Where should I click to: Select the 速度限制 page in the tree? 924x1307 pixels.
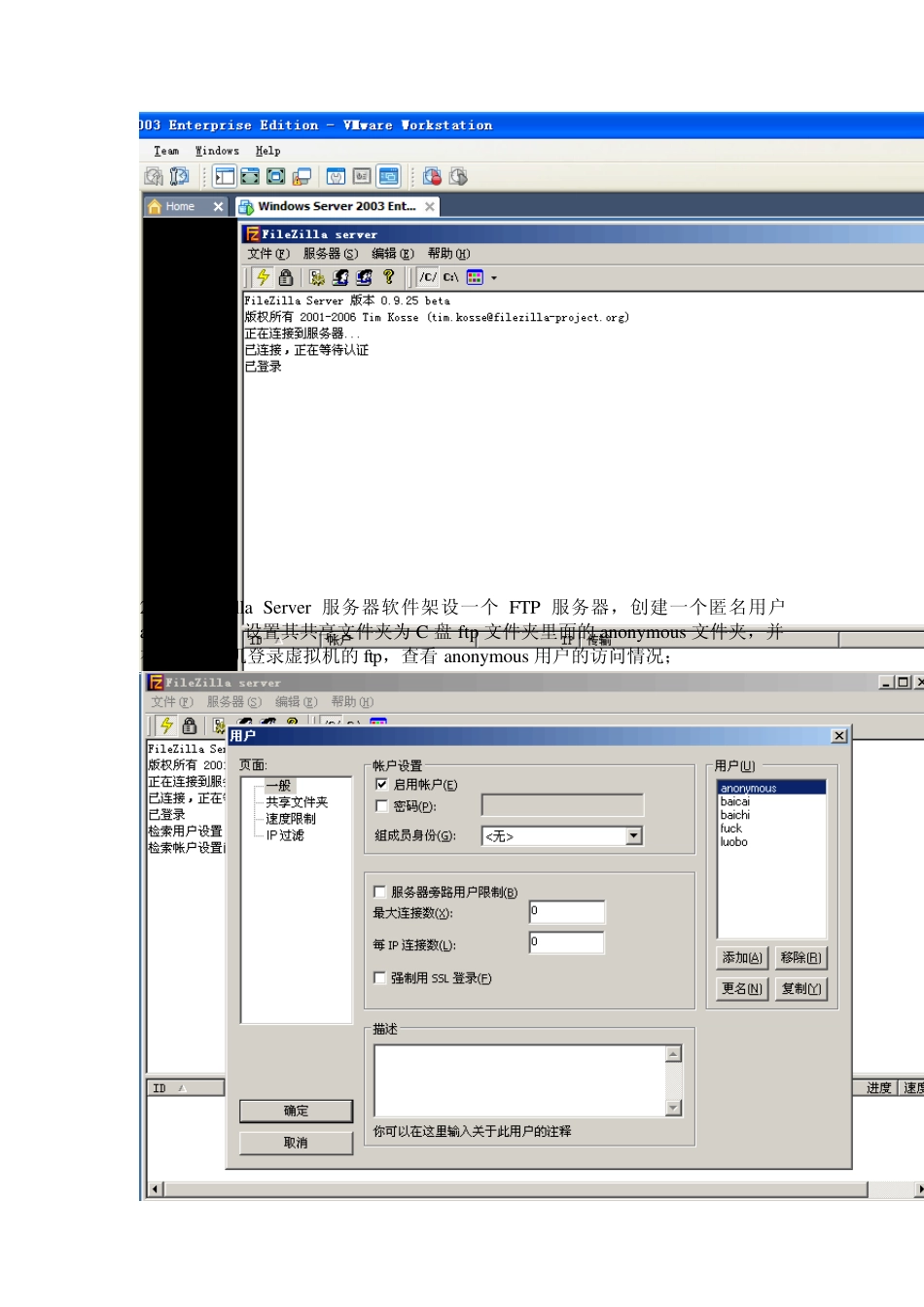tap(291, 819)
